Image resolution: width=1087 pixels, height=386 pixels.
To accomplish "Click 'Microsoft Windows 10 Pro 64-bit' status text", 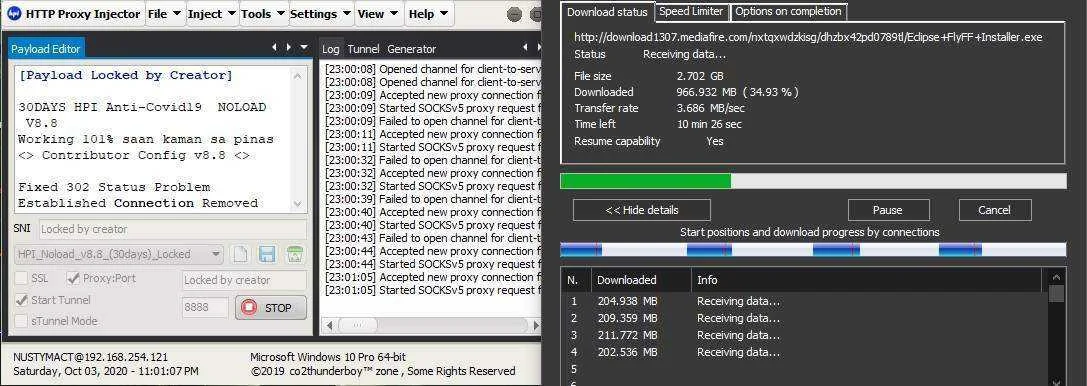I will (328, 358).
